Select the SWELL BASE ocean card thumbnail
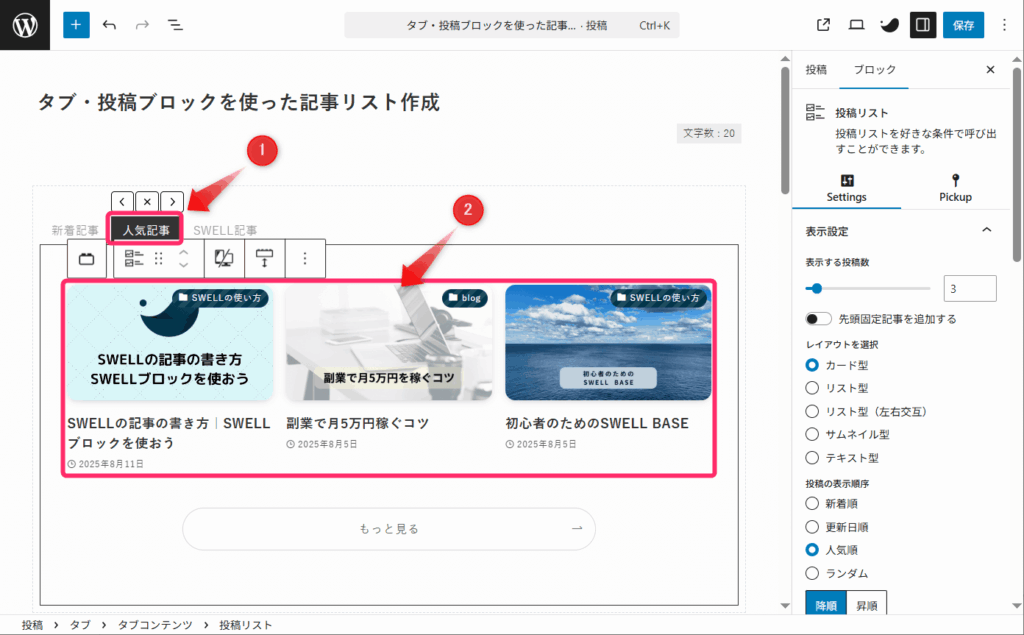 click(x=608, y=342)
